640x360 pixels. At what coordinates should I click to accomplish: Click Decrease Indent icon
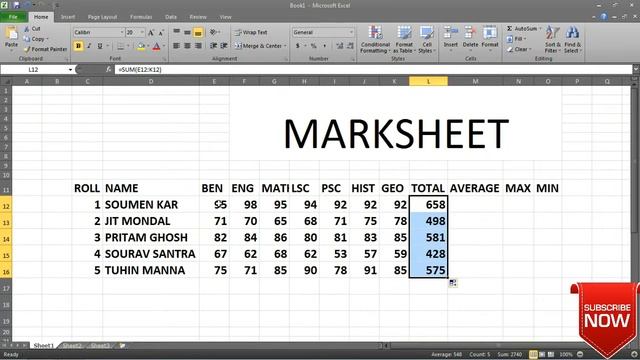coord(213,46)
